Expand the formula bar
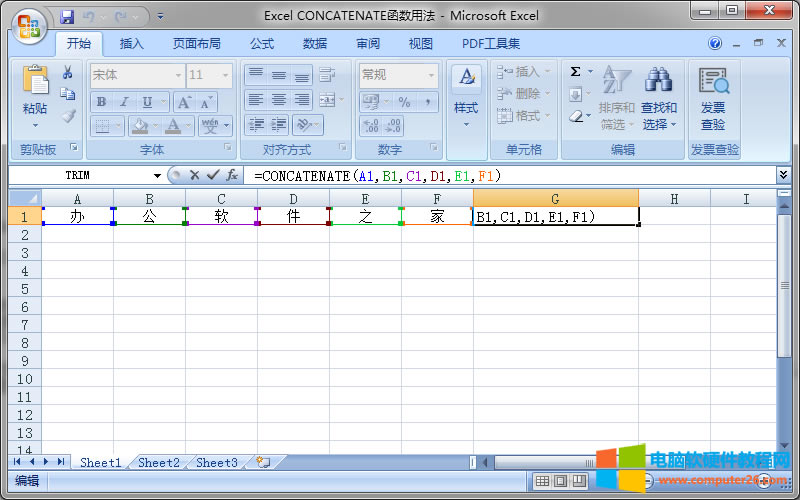 pyautogui.click(x=783, y=175)
